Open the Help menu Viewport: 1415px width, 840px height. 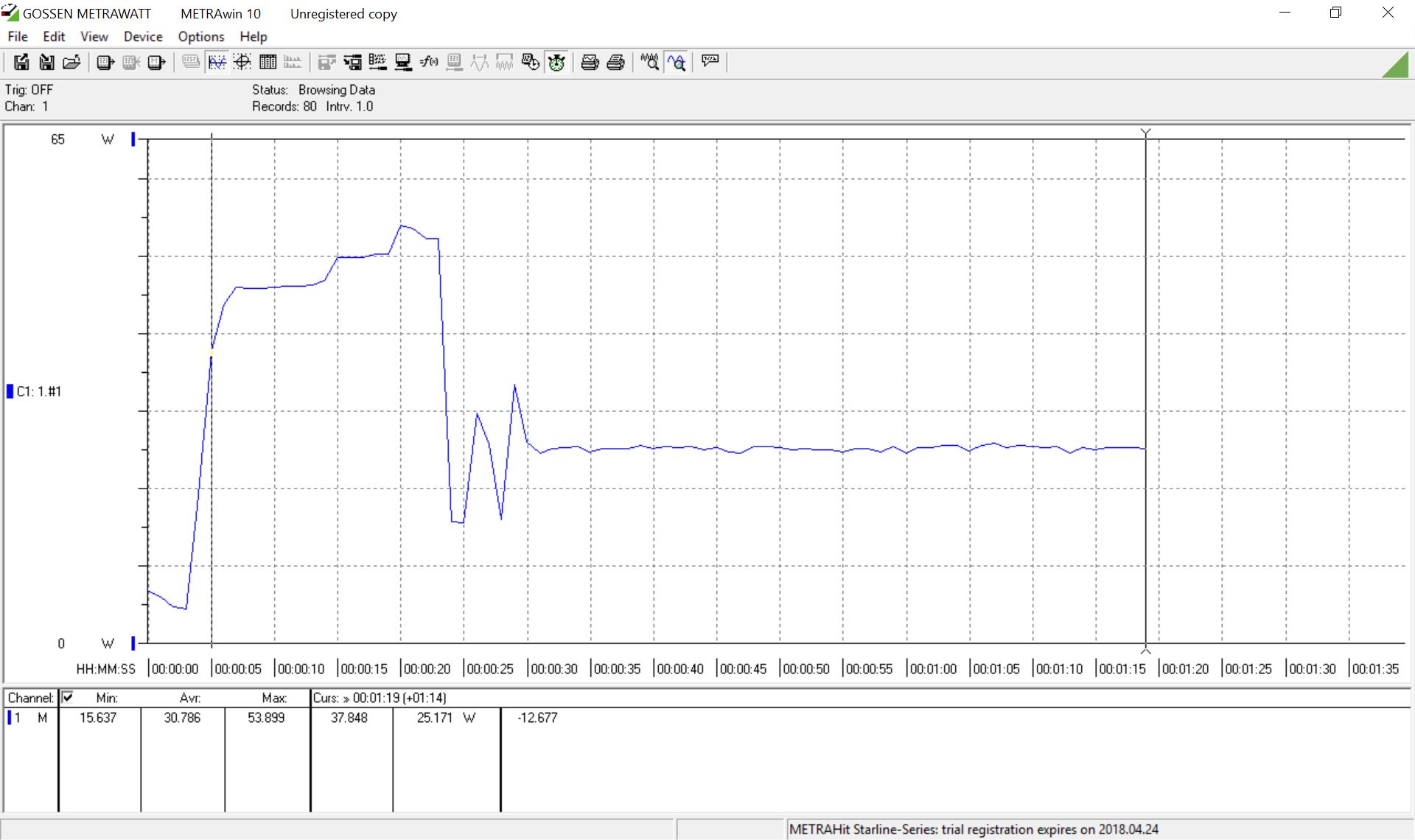pyautogui.click(x=253, y=36)
